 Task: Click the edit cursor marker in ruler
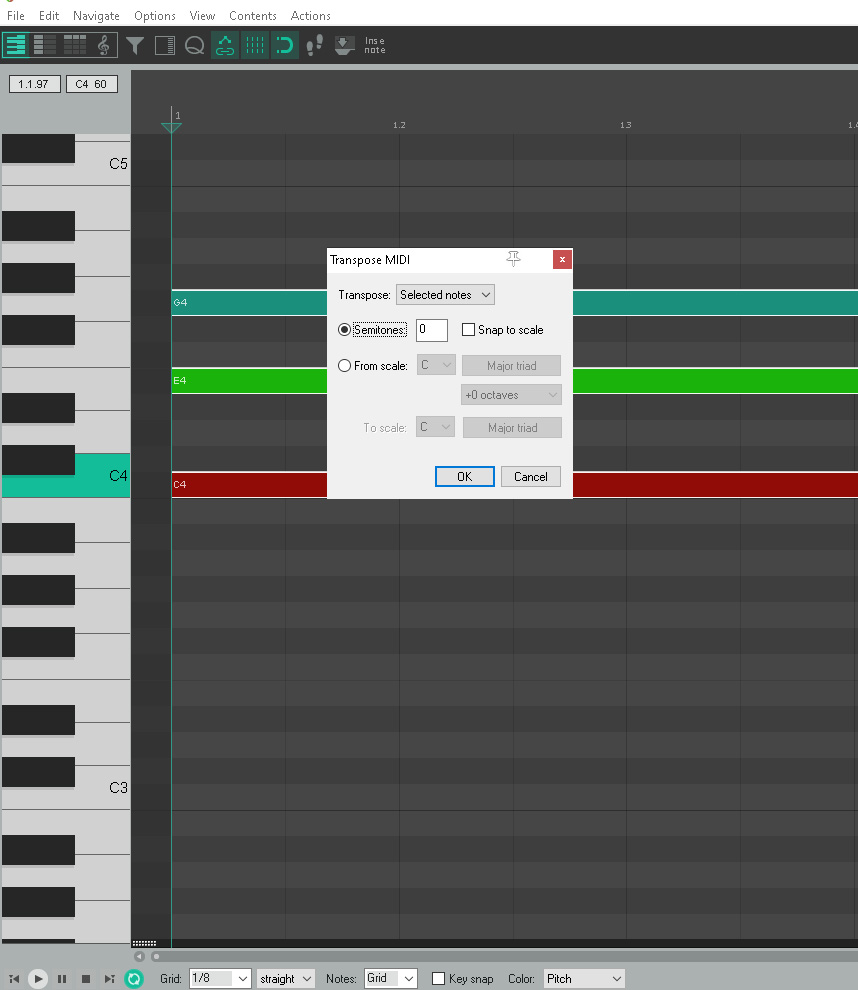click(x=171, y=126)
